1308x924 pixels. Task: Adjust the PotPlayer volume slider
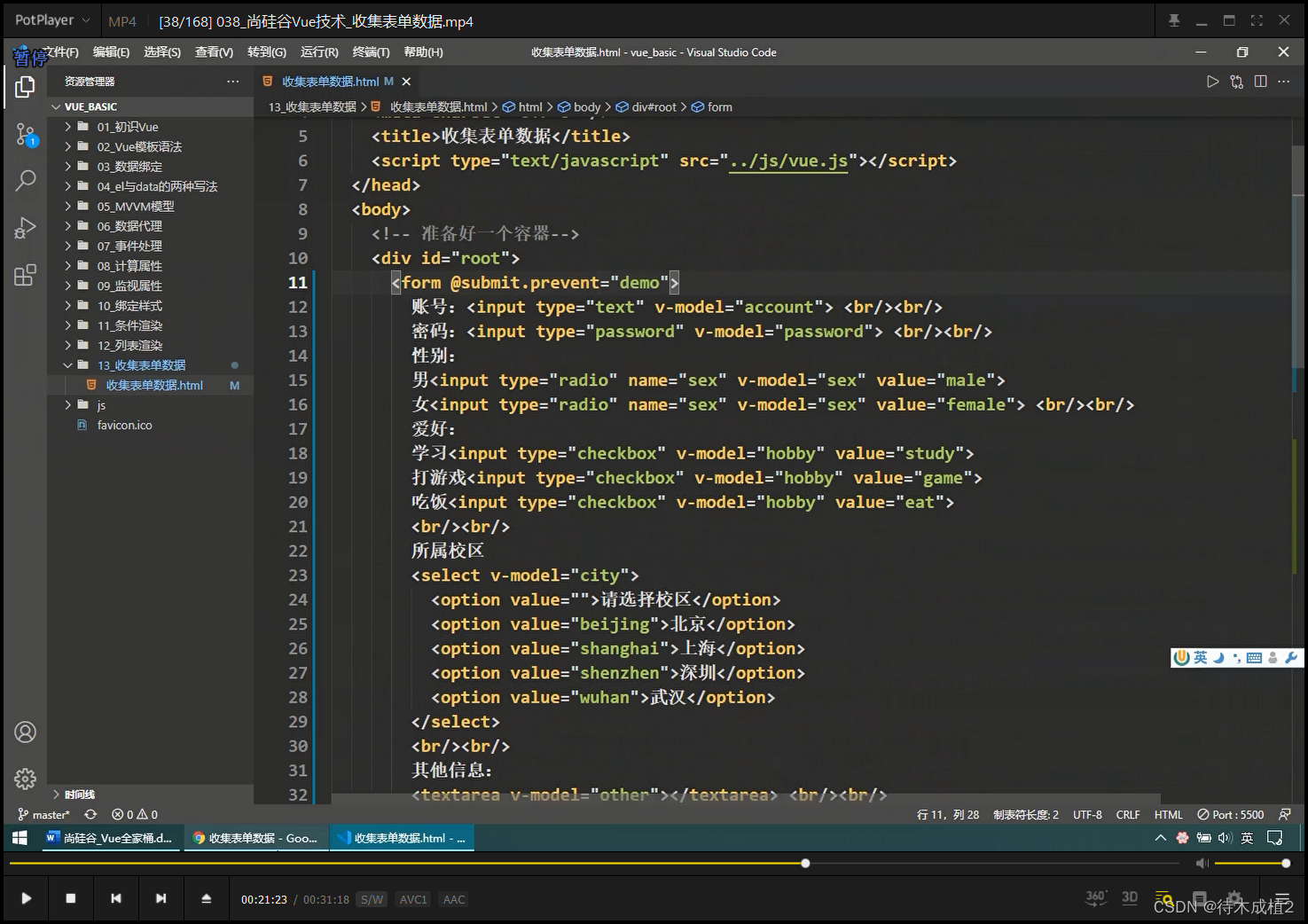[x=1251, y=863]
